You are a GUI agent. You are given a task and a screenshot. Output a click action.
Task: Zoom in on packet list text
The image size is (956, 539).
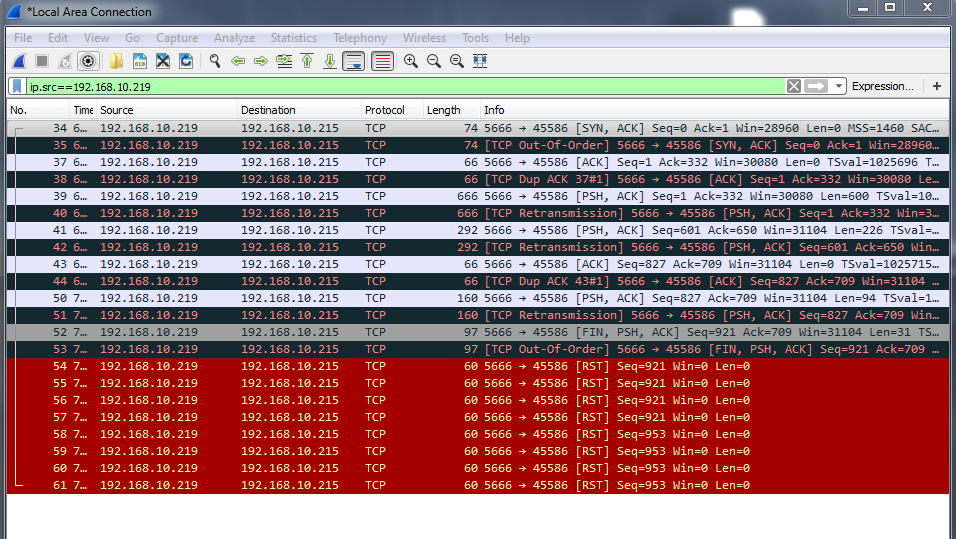coord(411,61)
